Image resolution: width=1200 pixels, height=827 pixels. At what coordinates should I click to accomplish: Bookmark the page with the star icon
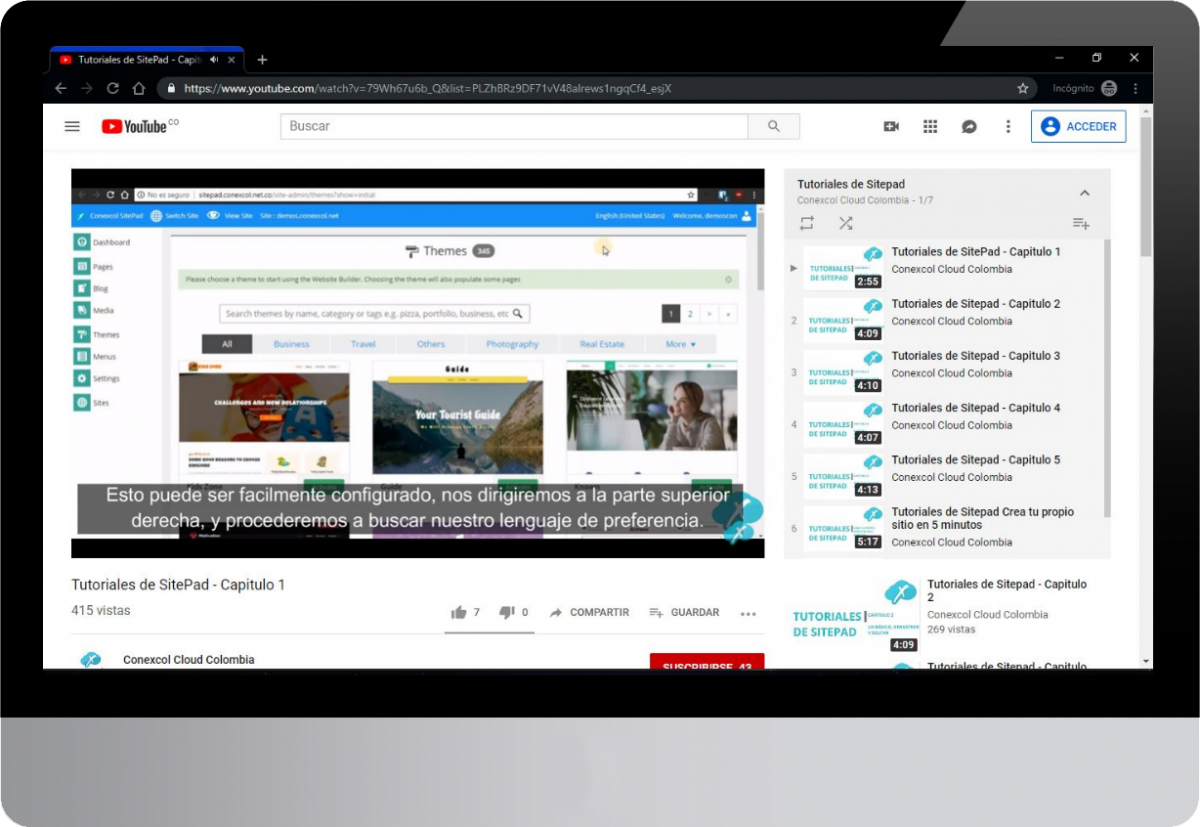(1022, 88)
